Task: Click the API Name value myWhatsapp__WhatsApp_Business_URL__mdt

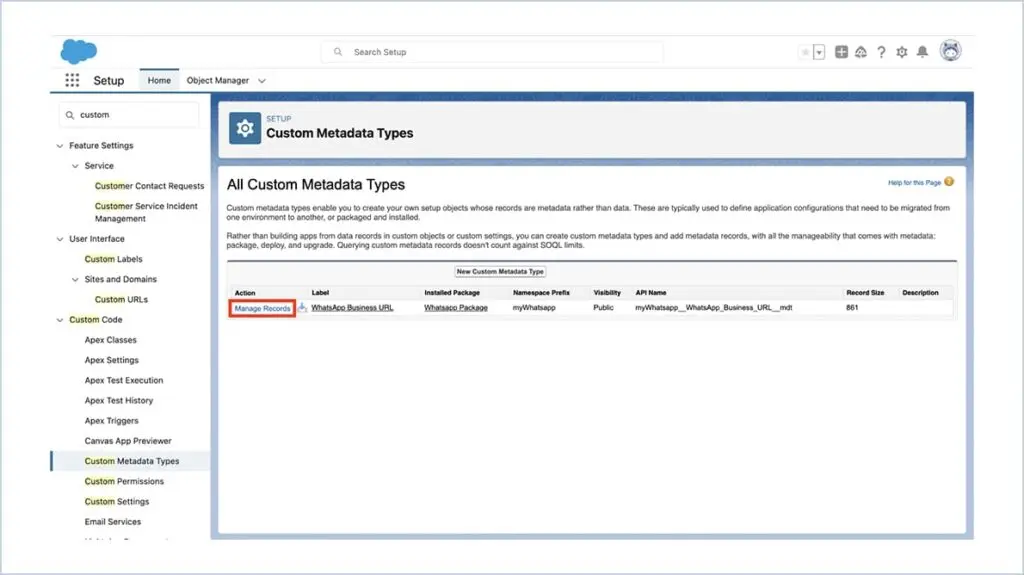Action: tap(714, 308)
